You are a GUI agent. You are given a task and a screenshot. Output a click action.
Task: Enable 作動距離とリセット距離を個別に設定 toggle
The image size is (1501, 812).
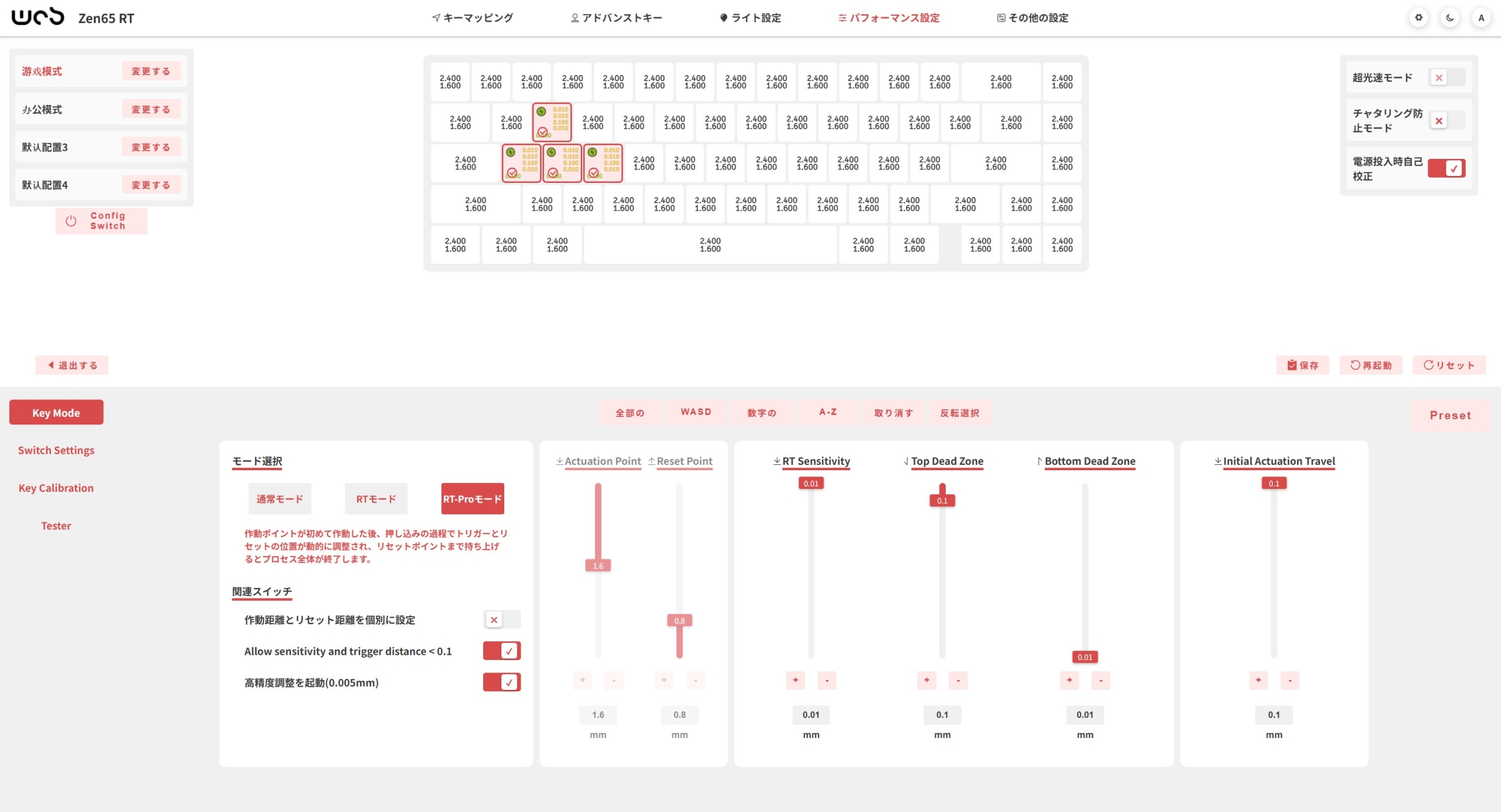[502, 620]
